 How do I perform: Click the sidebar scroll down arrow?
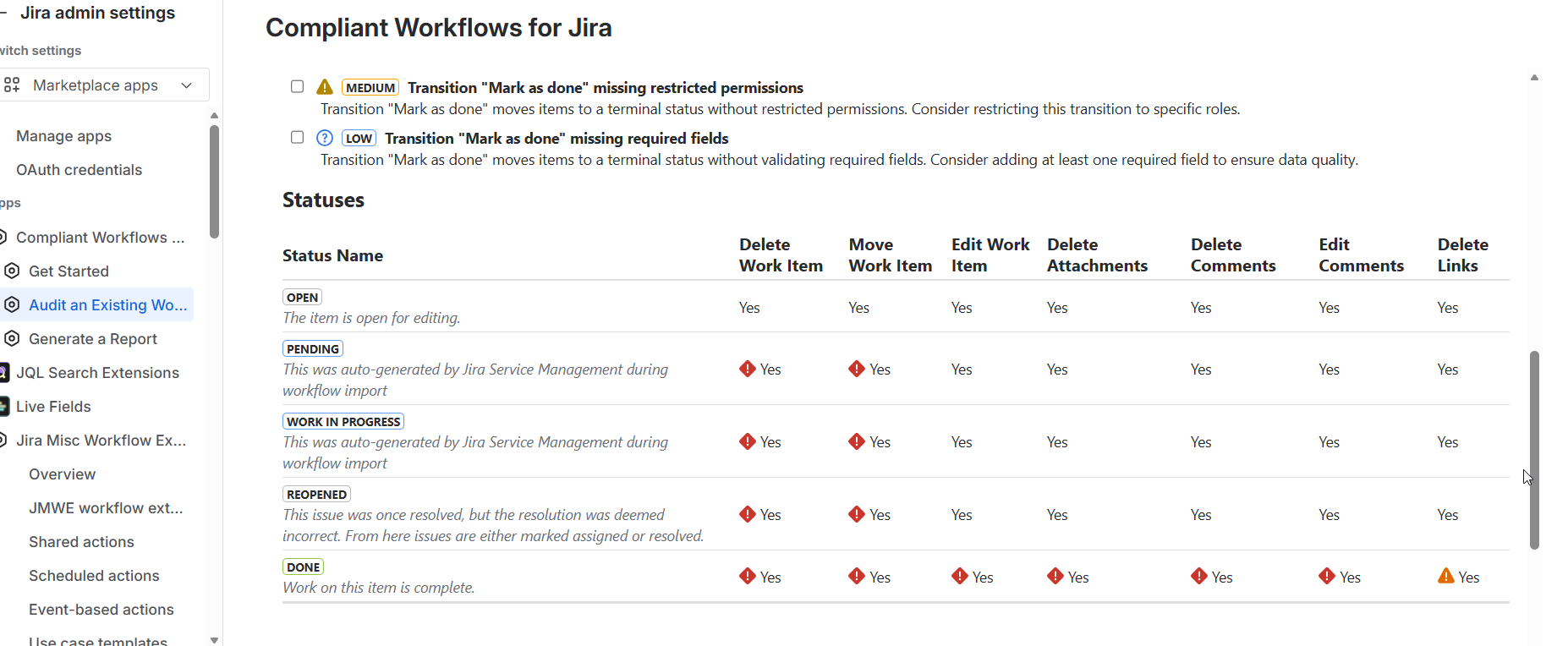tap(214, 640)
